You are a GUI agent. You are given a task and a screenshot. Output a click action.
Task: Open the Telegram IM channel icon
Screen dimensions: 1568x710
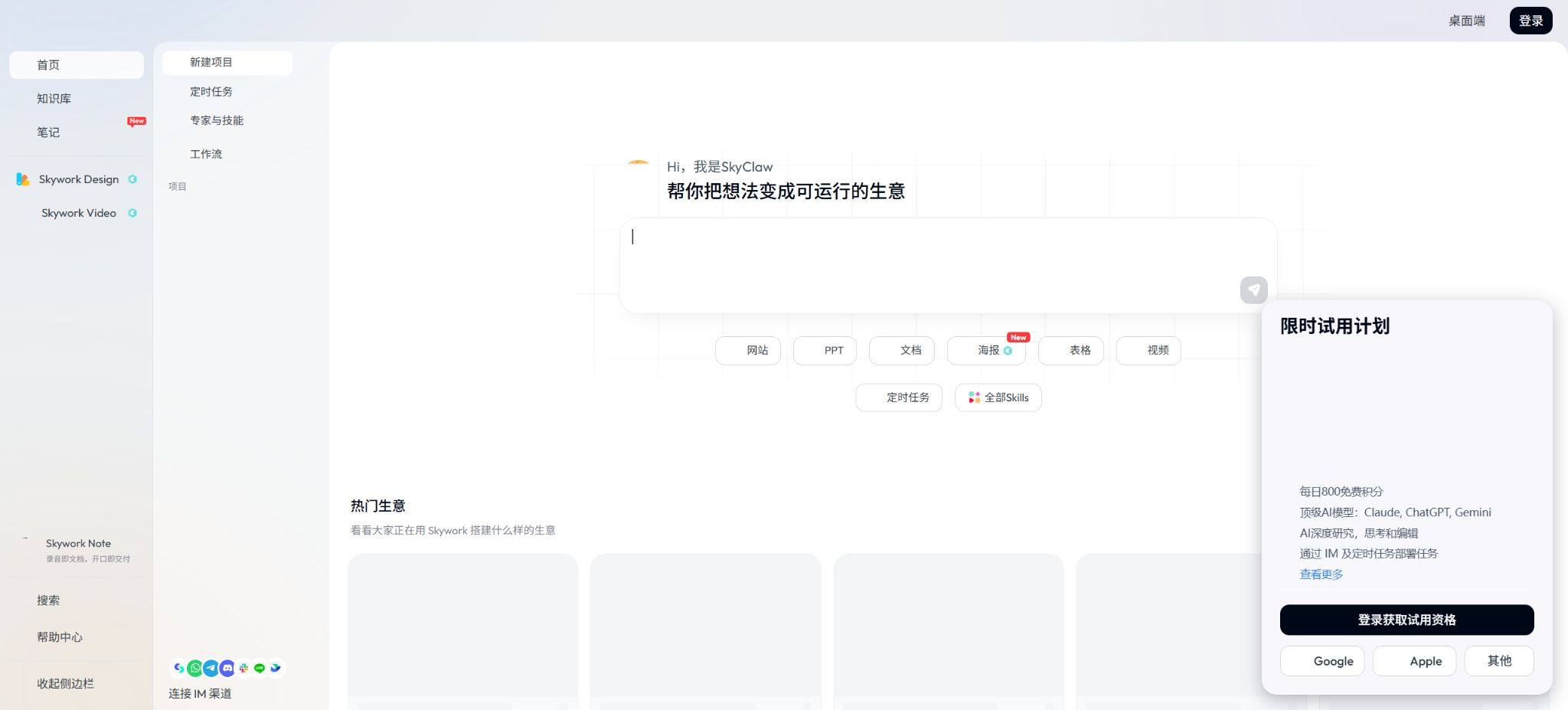pyautogui.click(x=211, y=668)
